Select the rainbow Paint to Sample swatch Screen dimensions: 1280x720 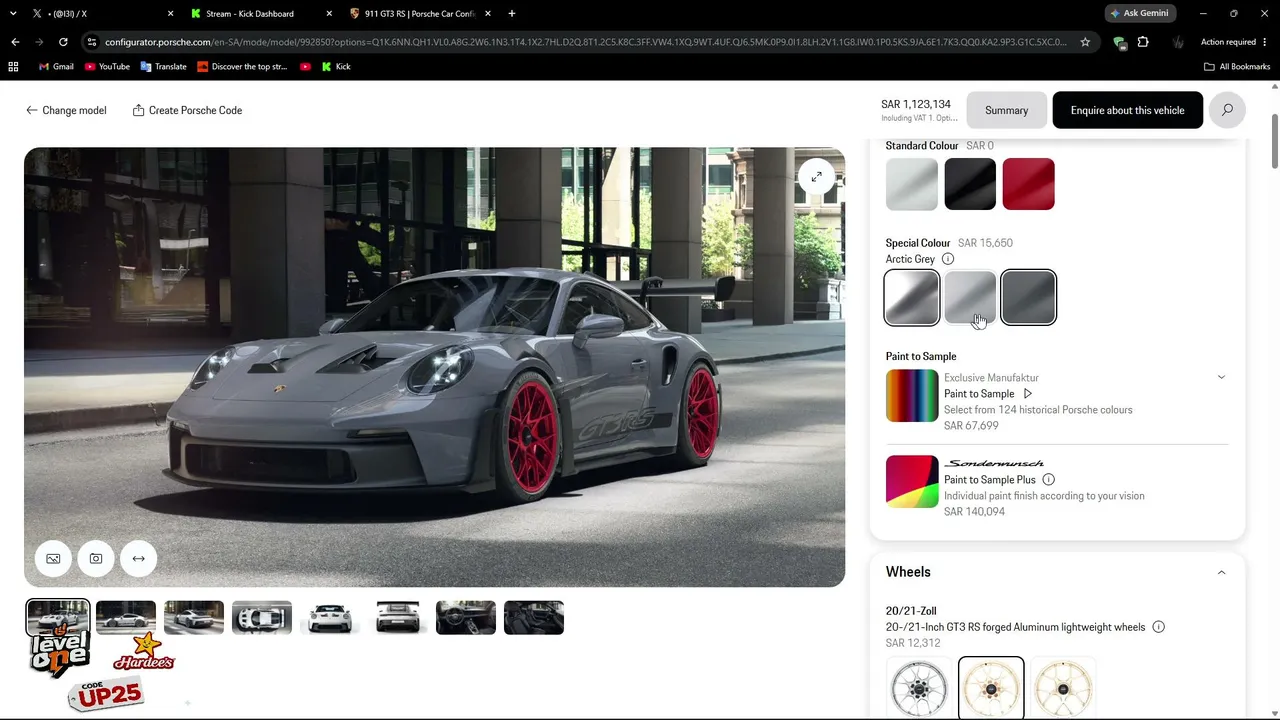912,396
